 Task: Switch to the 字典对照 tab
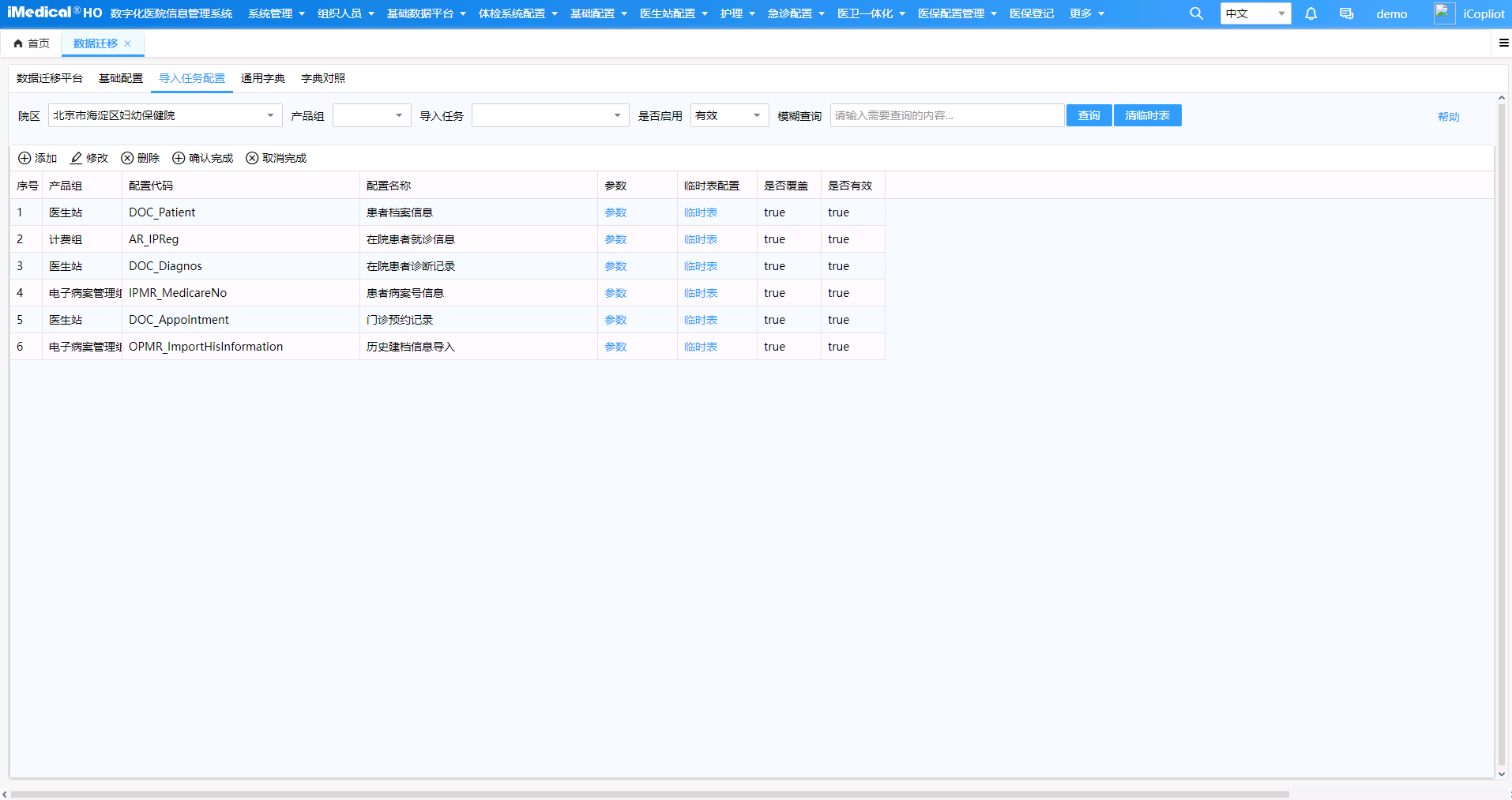click(x=322, y=78)
